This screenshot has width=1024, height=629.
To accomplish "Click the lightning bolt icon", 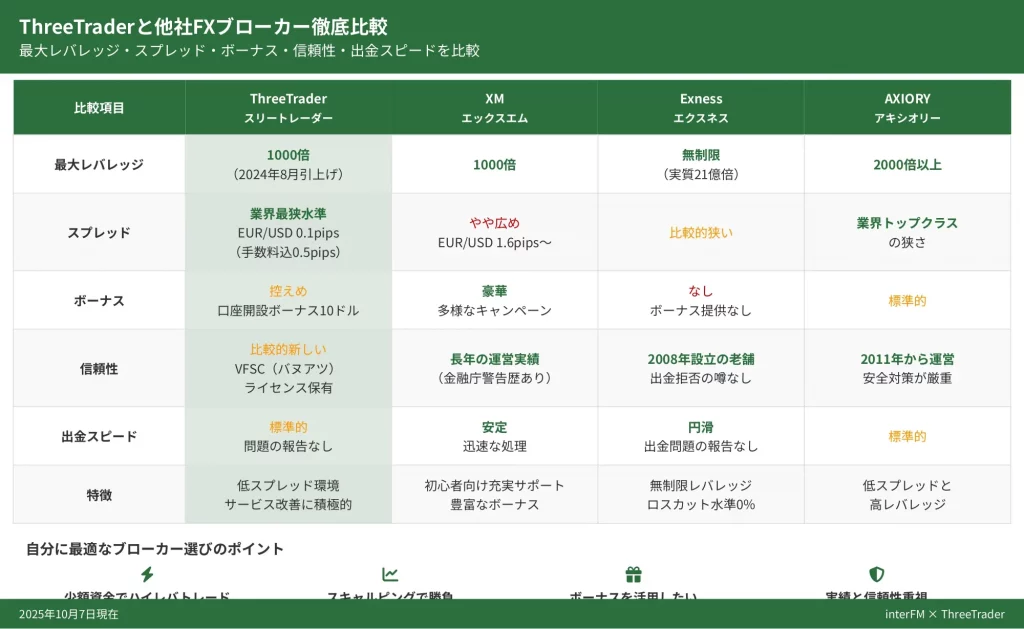I will [x=147, y=574].
